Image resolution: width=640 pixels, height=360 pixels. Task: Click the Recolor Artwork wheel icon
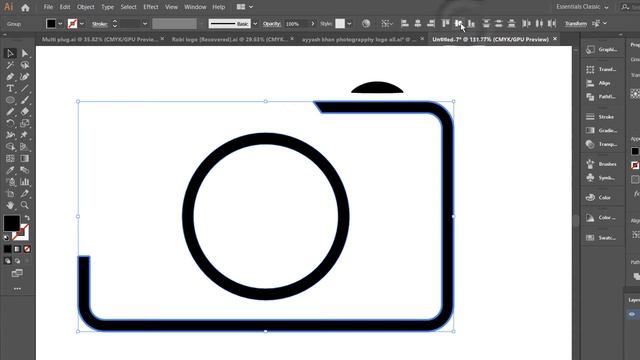tap(366, 24)
